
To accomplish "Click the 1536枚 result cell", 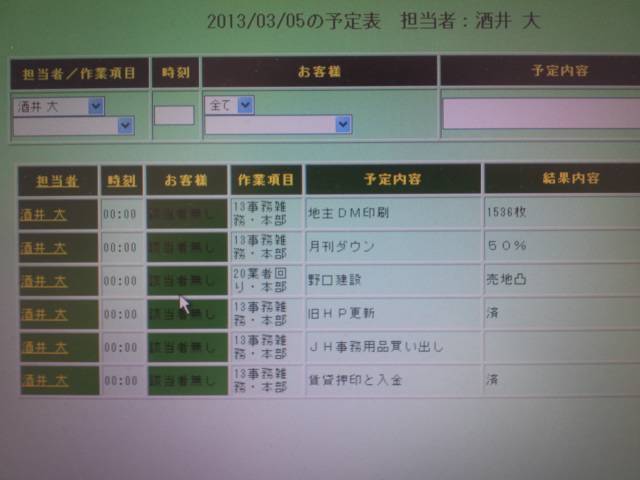I will [x=562, y=212].
